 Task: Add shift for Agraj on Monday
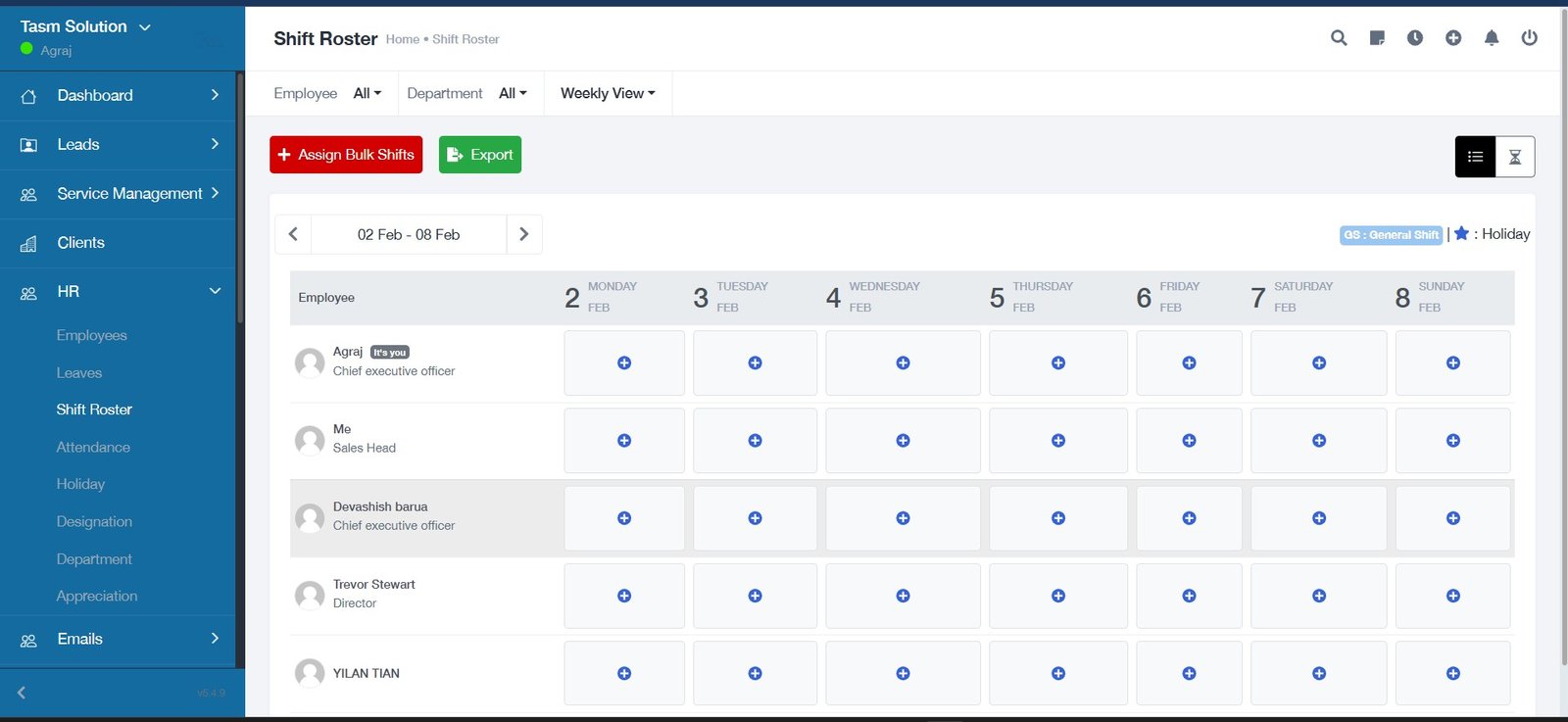pos(624,363)
